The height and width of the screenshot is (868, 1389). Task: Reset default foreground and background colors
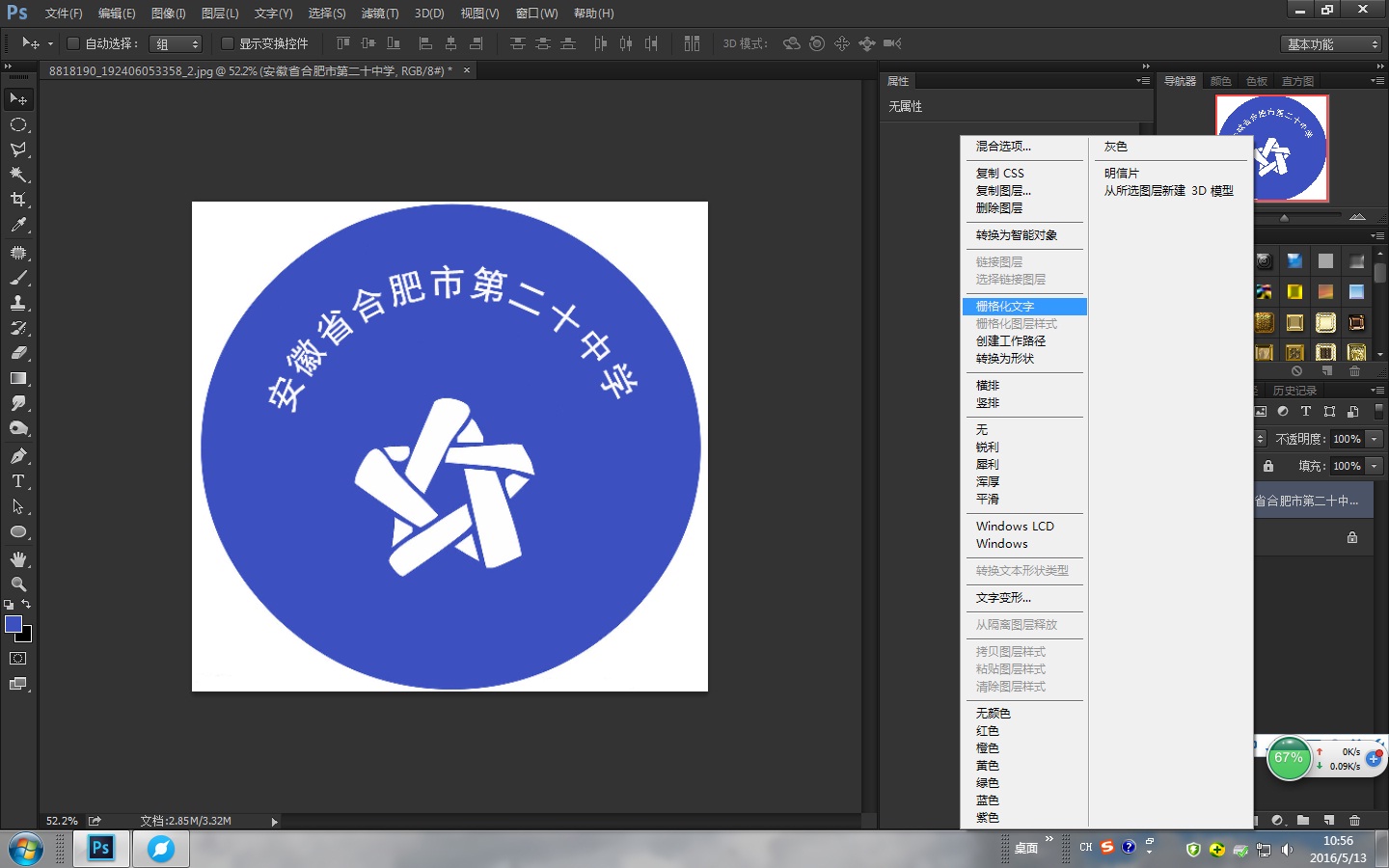(9, 605)
